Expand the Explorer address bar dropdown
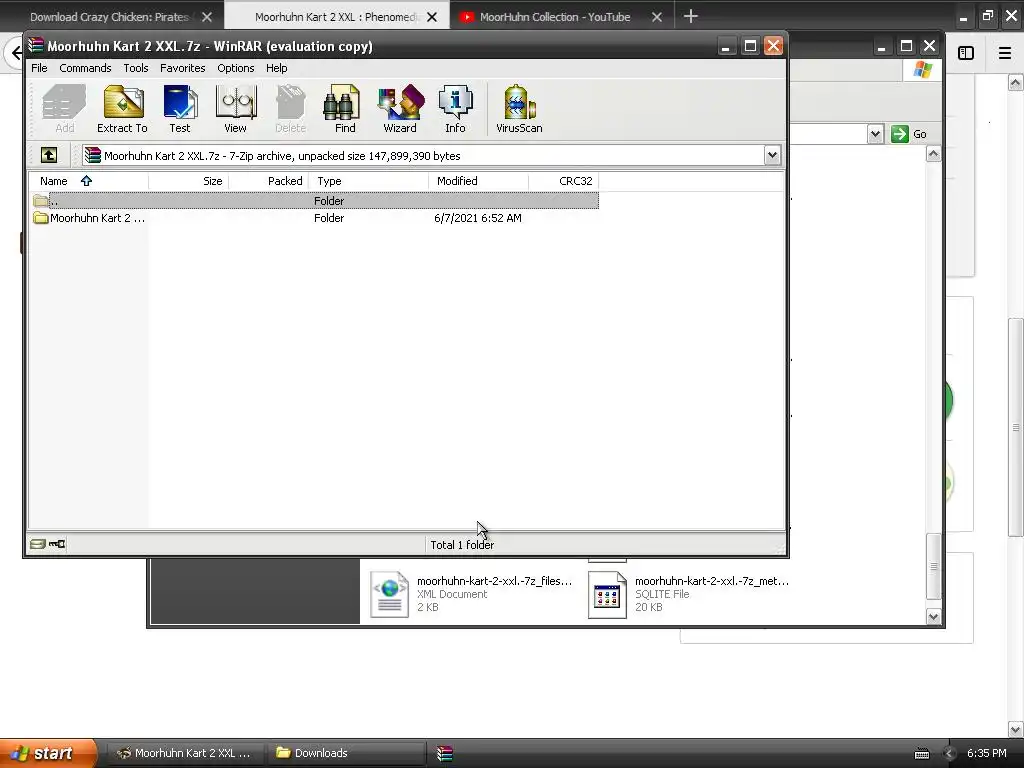This screenshot has height=768, width=1024. click(875, 134)
